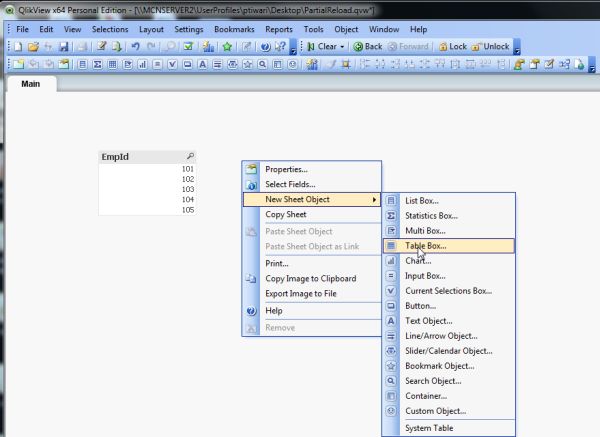Expand the New Sheet Object submenu arrow
Image resolution: width=600 pixels, height=437 pixels.
point(374,199)
